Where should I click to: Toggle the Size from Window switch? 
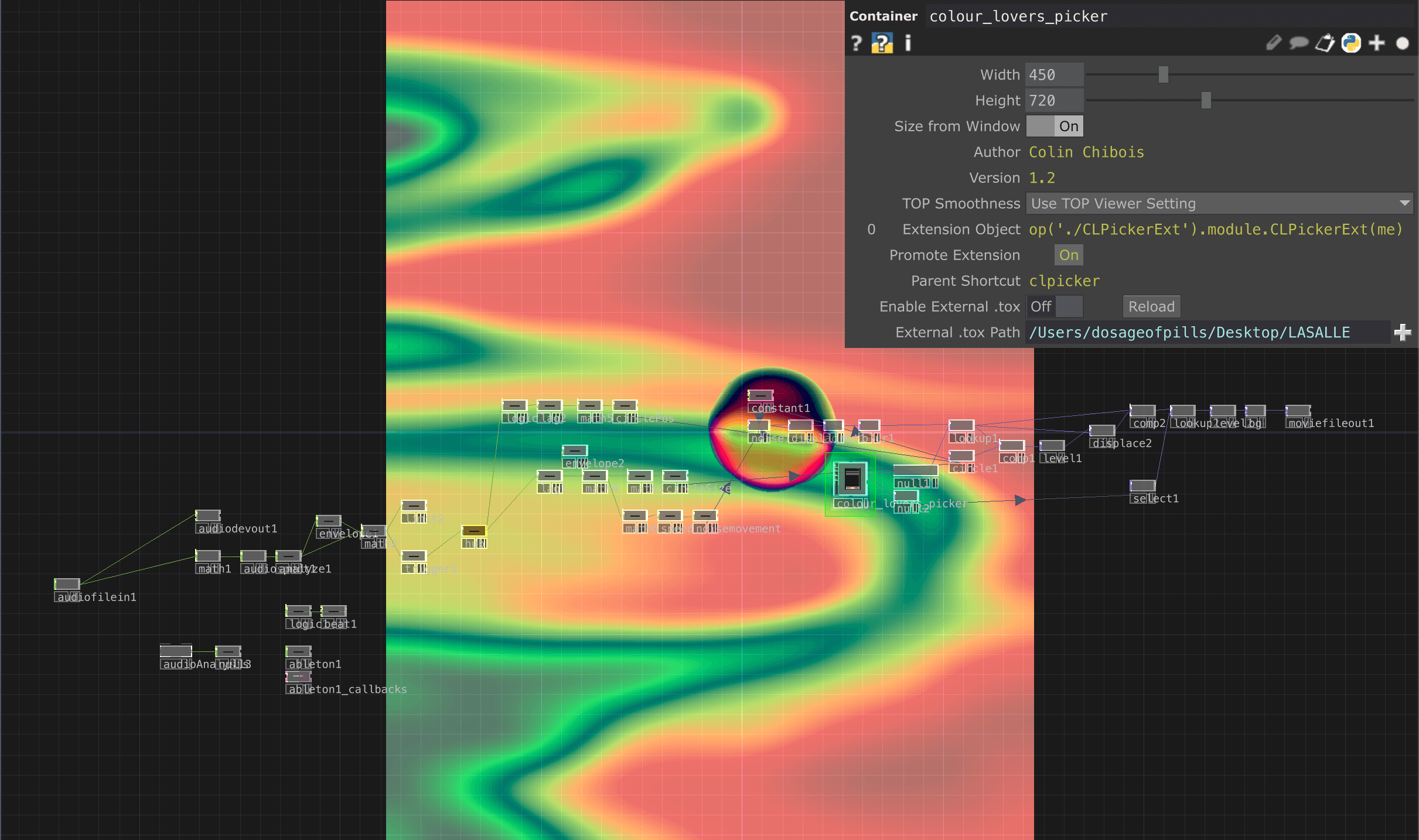tap(1055, 127)
